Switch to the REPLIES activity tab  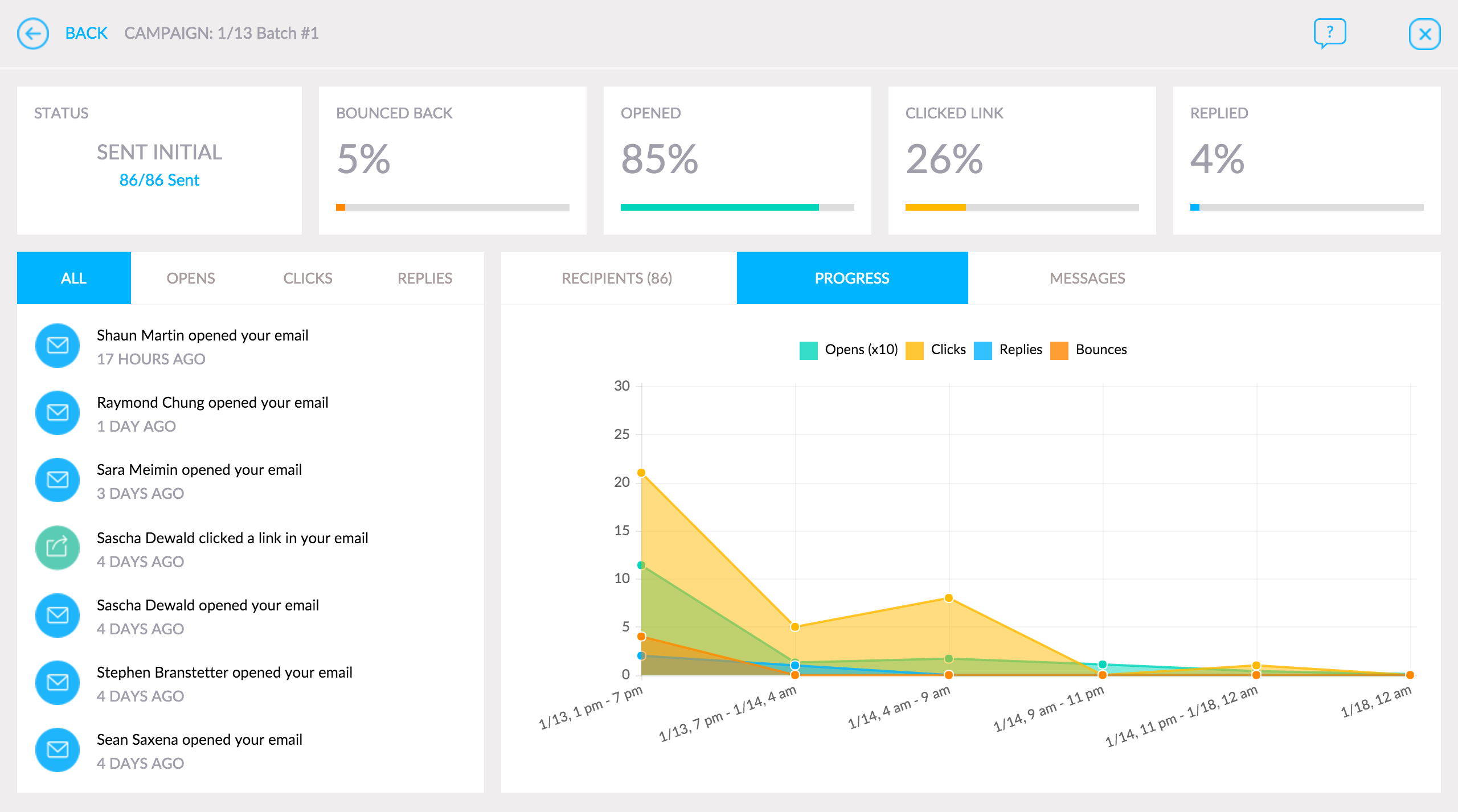(x=425, y=278)
